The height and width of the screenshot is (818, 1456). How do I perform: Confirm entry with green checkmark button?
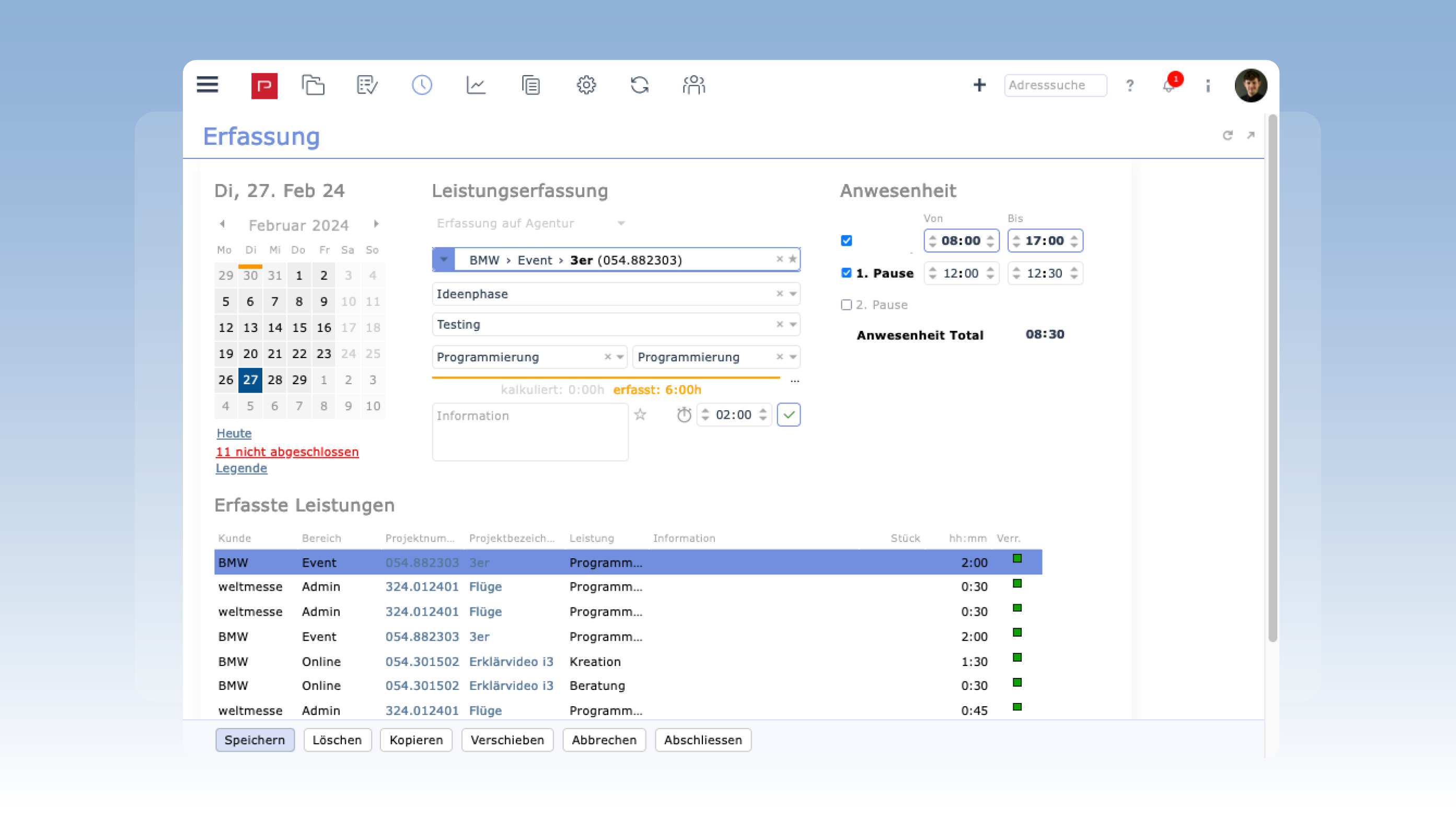[x=789, y=415]
